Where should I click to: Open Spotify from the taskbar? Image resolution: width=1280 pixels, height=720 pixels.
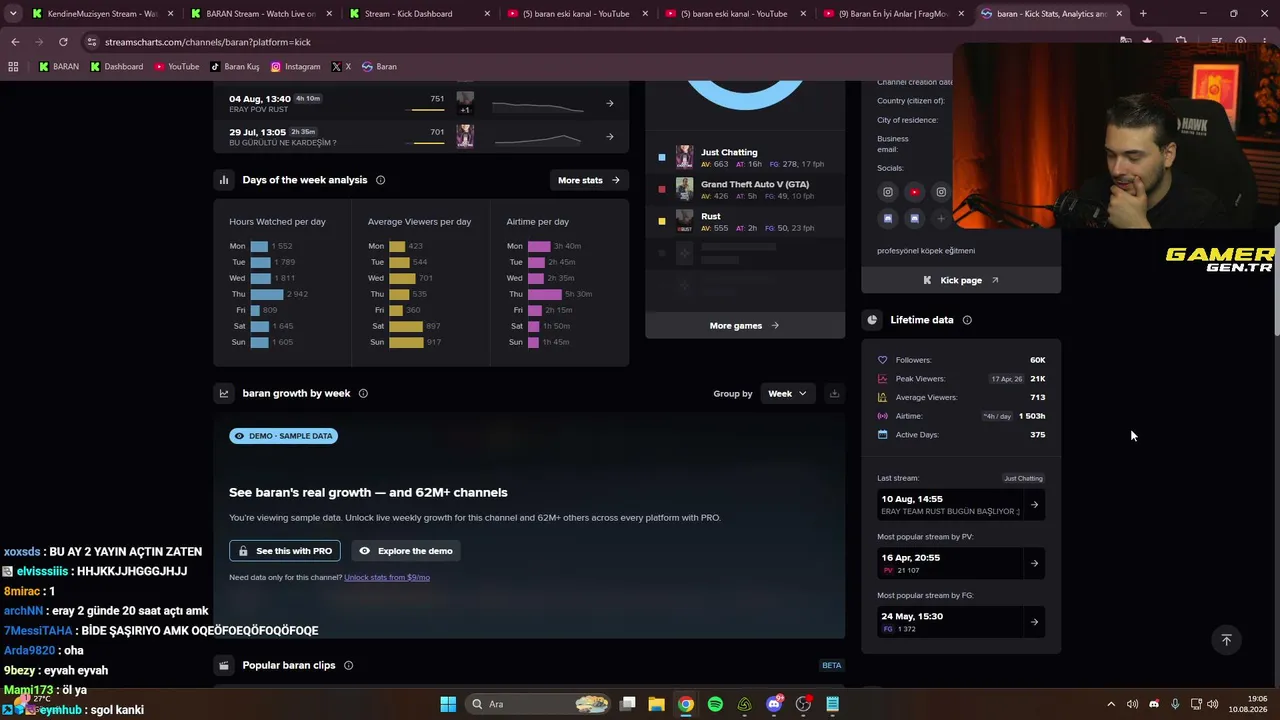(x=715, y=704)
